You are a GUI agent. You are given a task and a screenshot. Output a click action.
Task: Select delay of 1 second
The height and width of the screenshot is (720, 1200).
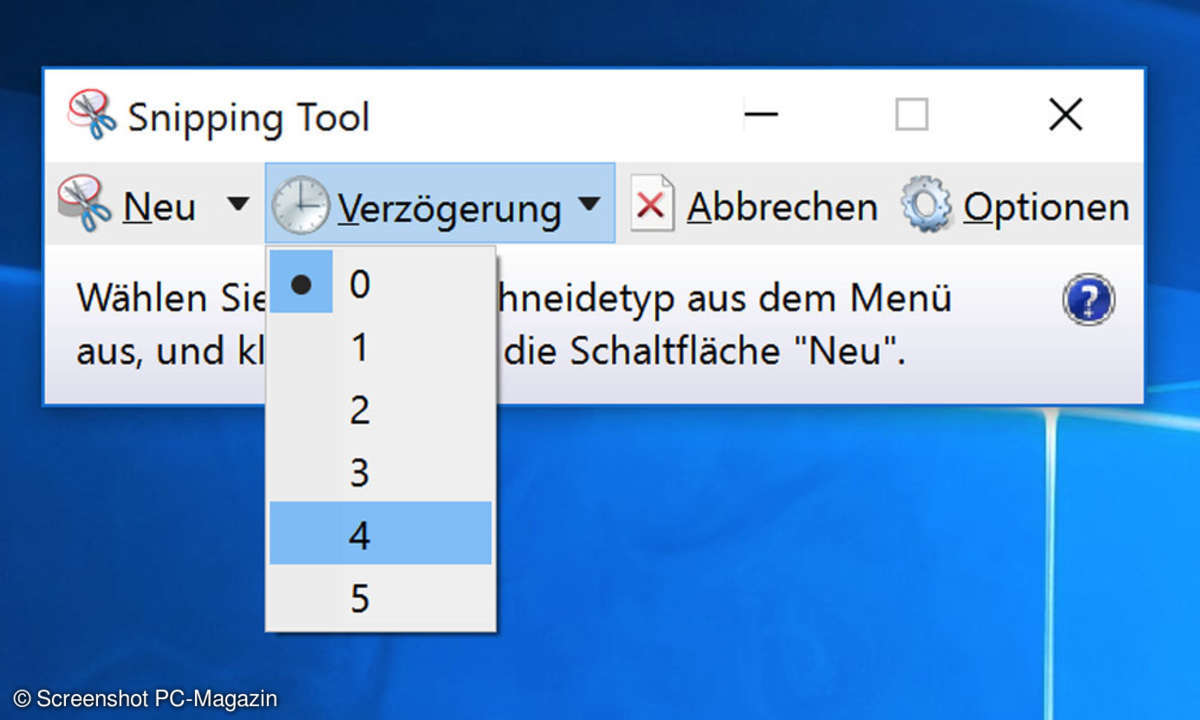pos(381,348)
